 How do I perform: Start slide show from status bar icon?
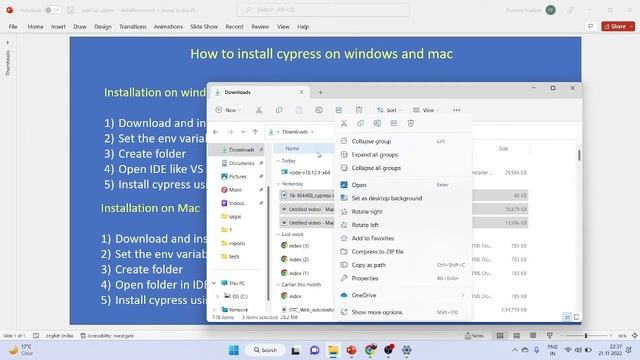point(550,336)
